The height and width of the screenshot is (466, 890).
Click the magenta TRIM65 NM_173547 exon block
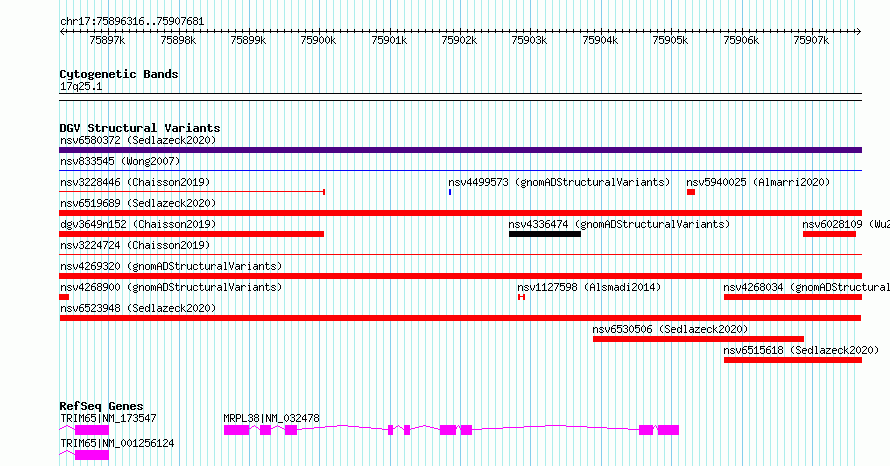click(x=91, y=430)
